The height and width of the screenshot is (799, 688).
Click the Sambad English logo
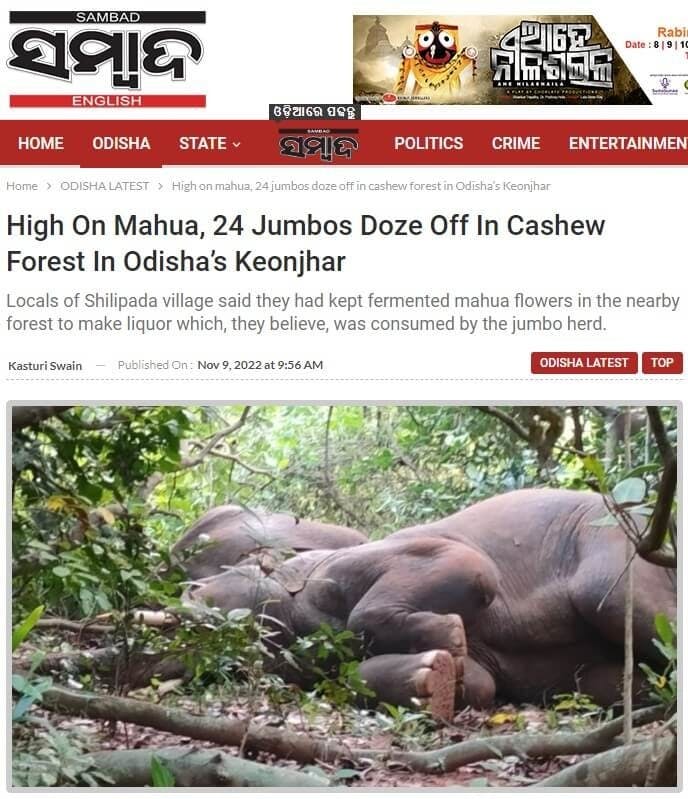click(107, 59)
